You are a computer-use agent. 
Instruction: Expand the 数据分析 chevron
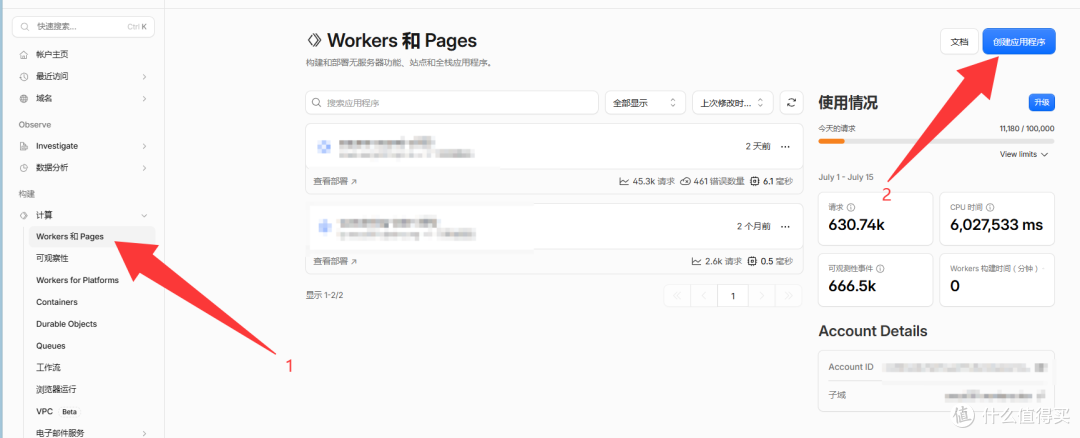pyautogui.click(x=145, y=168)
